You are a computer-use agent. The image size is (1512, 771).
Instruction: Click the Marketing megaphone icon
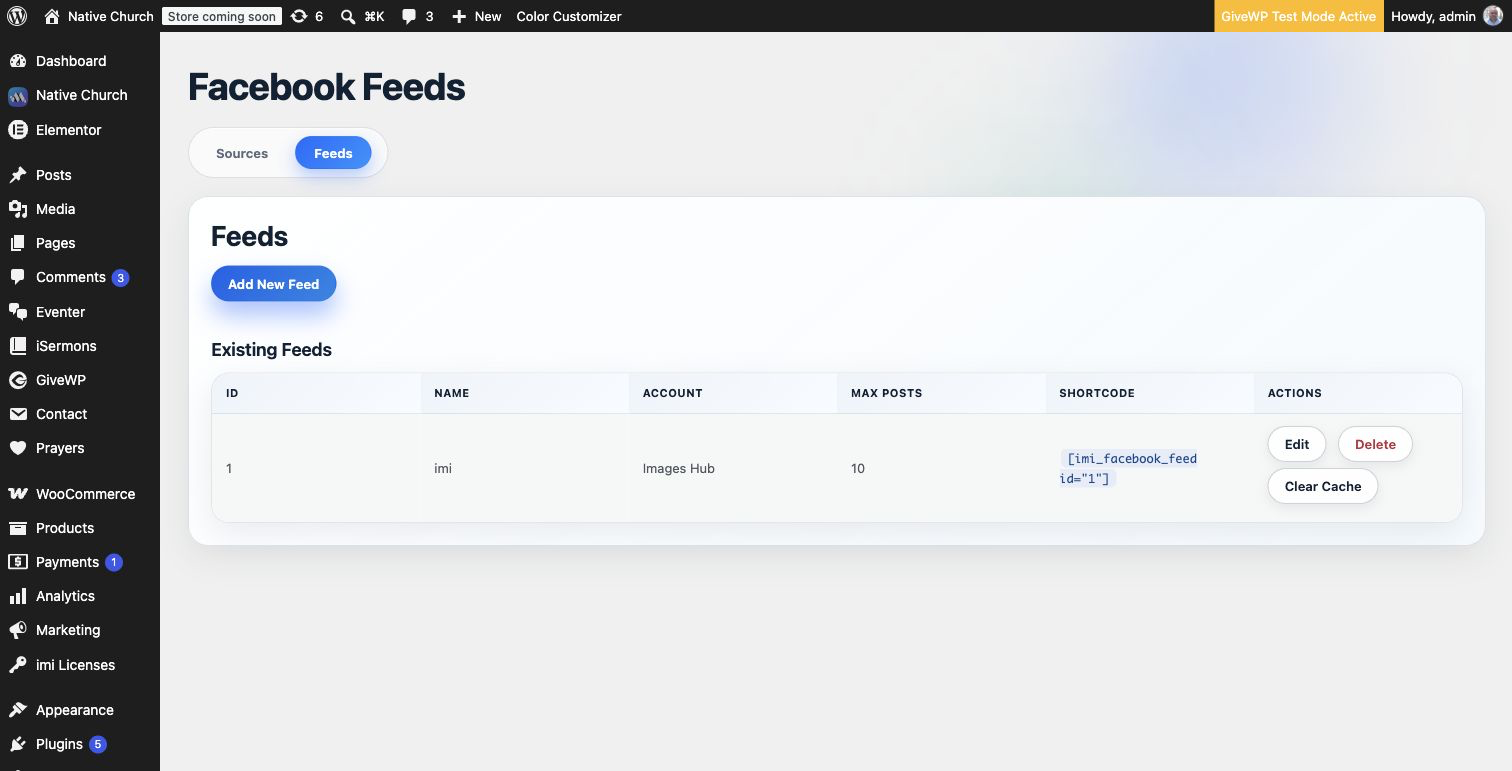click(x=18, y=630)
